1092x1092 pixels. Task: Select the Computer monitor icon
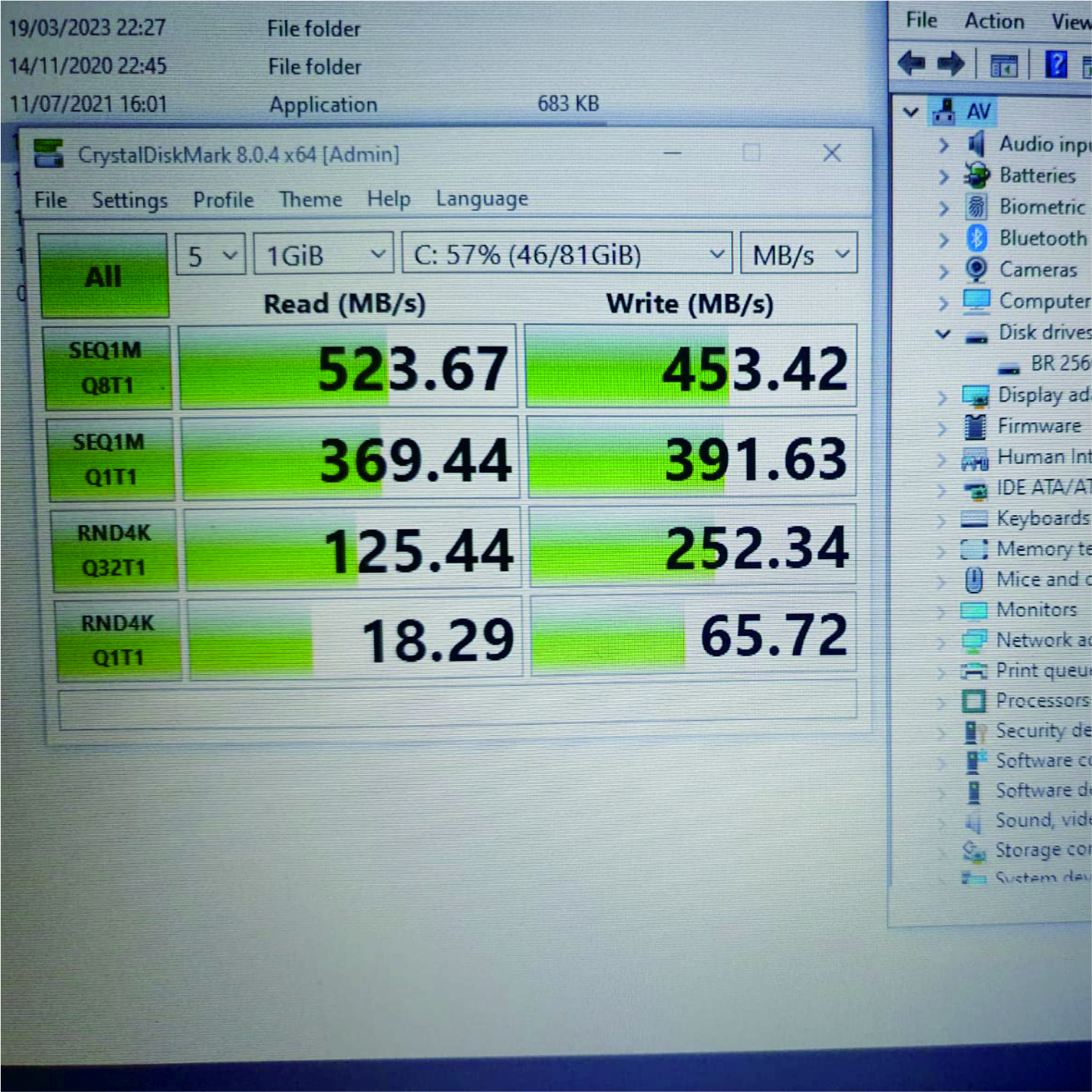976,300
